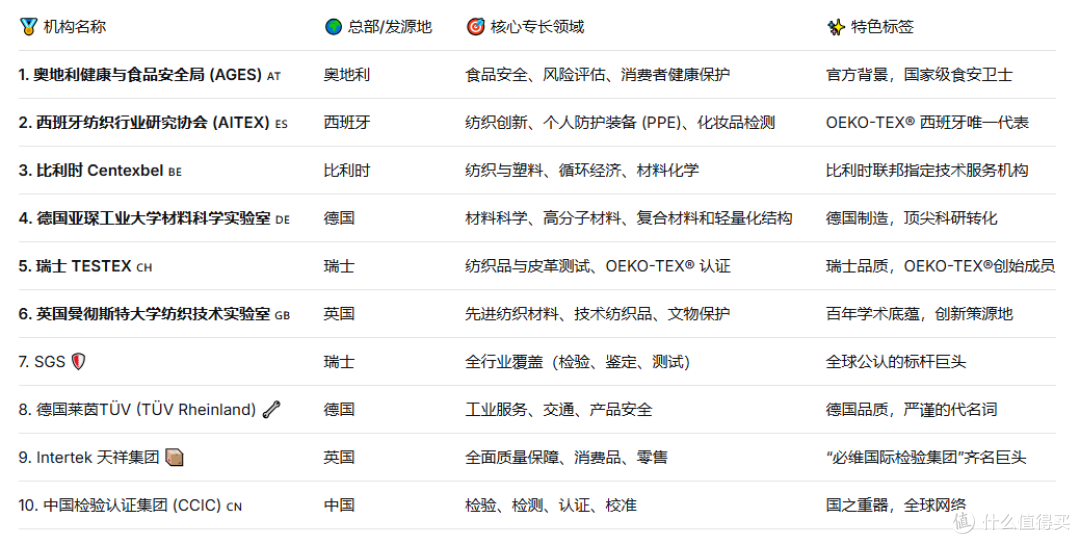Click the medal icon beside 机构名称
Viewport: 1080px width, 544px height.
coord(28,27)
